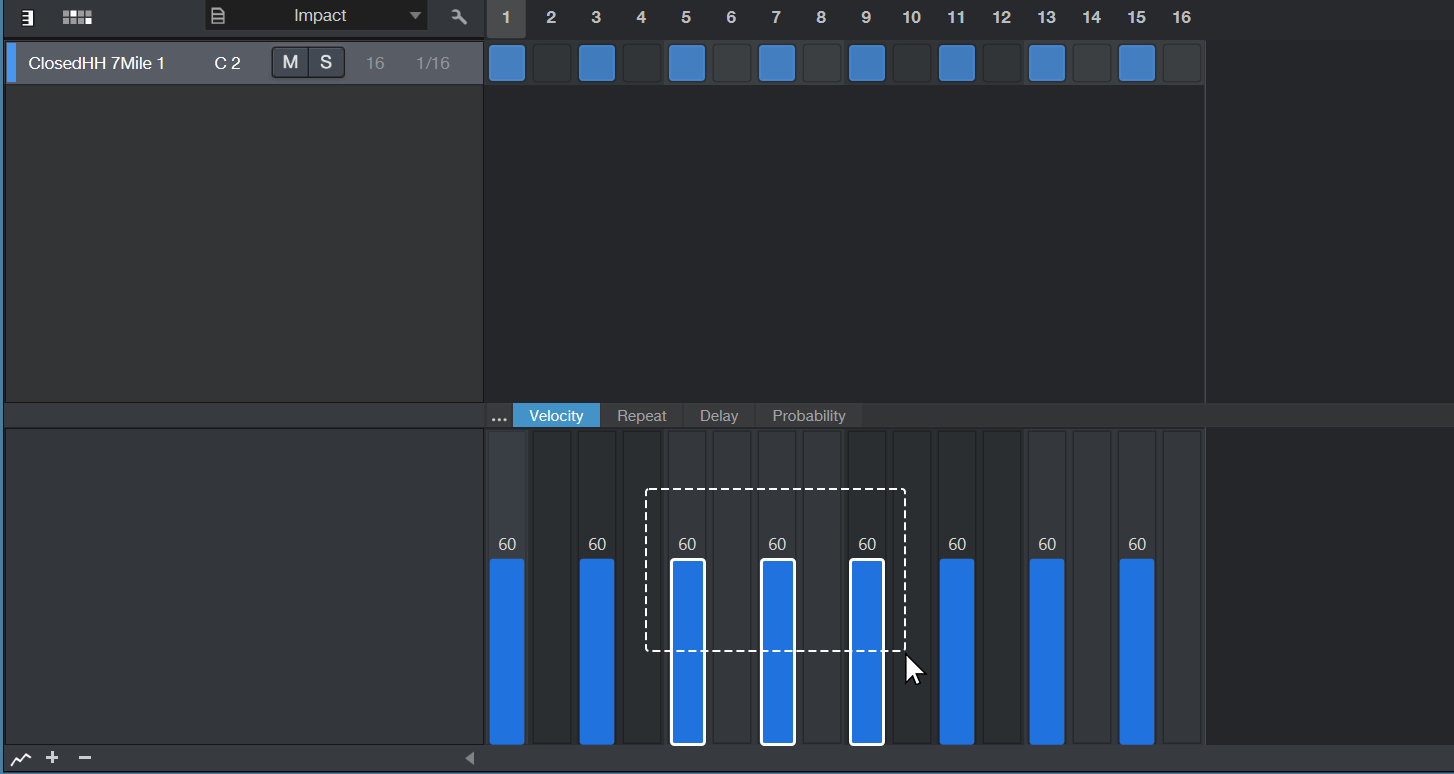Select the ClosedHH 7Mile 1 lane name
Image resolution: width=1454 pixels, height=774 pixels.
[x=97, y=63]
